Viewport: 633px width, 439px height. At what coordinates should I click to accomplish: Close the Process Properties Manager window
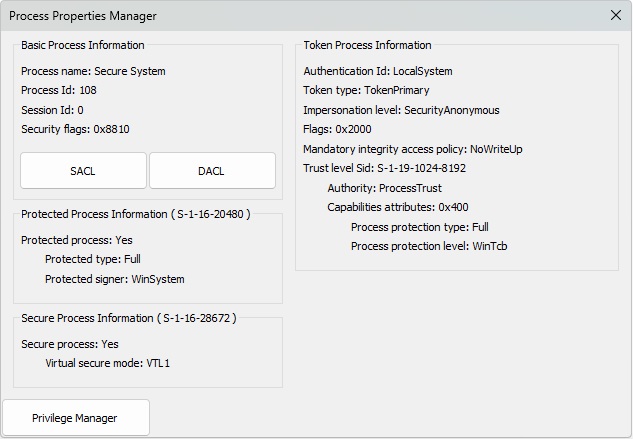click(x=615, y=16)
